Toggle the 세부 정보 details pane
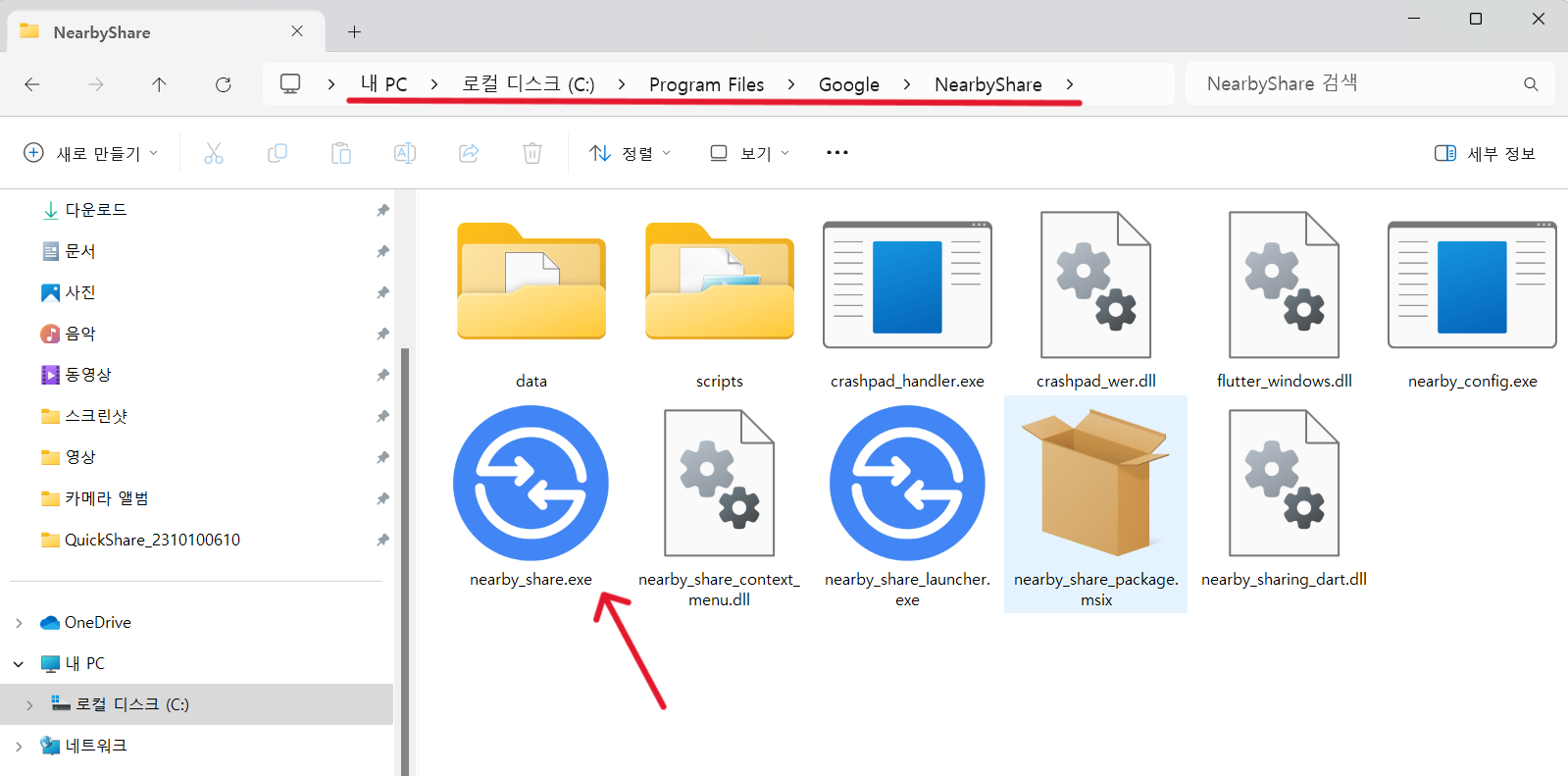1568x776 pixels. coord(1485,153)
